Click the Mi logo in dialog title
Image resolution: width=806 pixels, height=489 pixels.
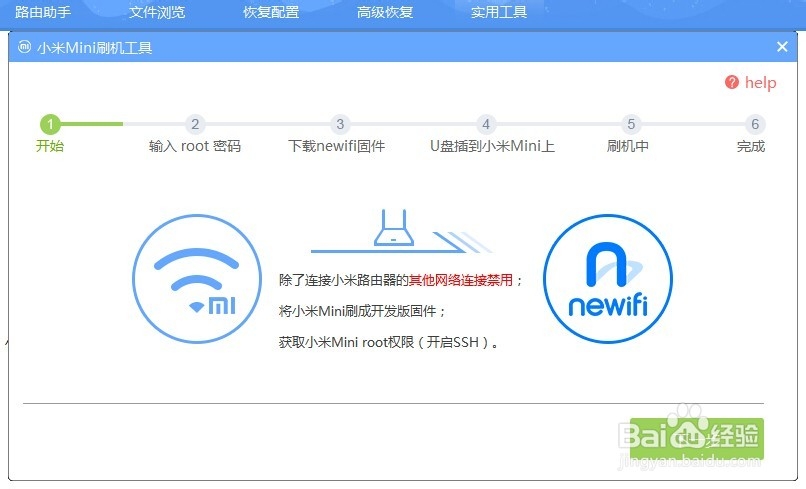coord(24,47)
